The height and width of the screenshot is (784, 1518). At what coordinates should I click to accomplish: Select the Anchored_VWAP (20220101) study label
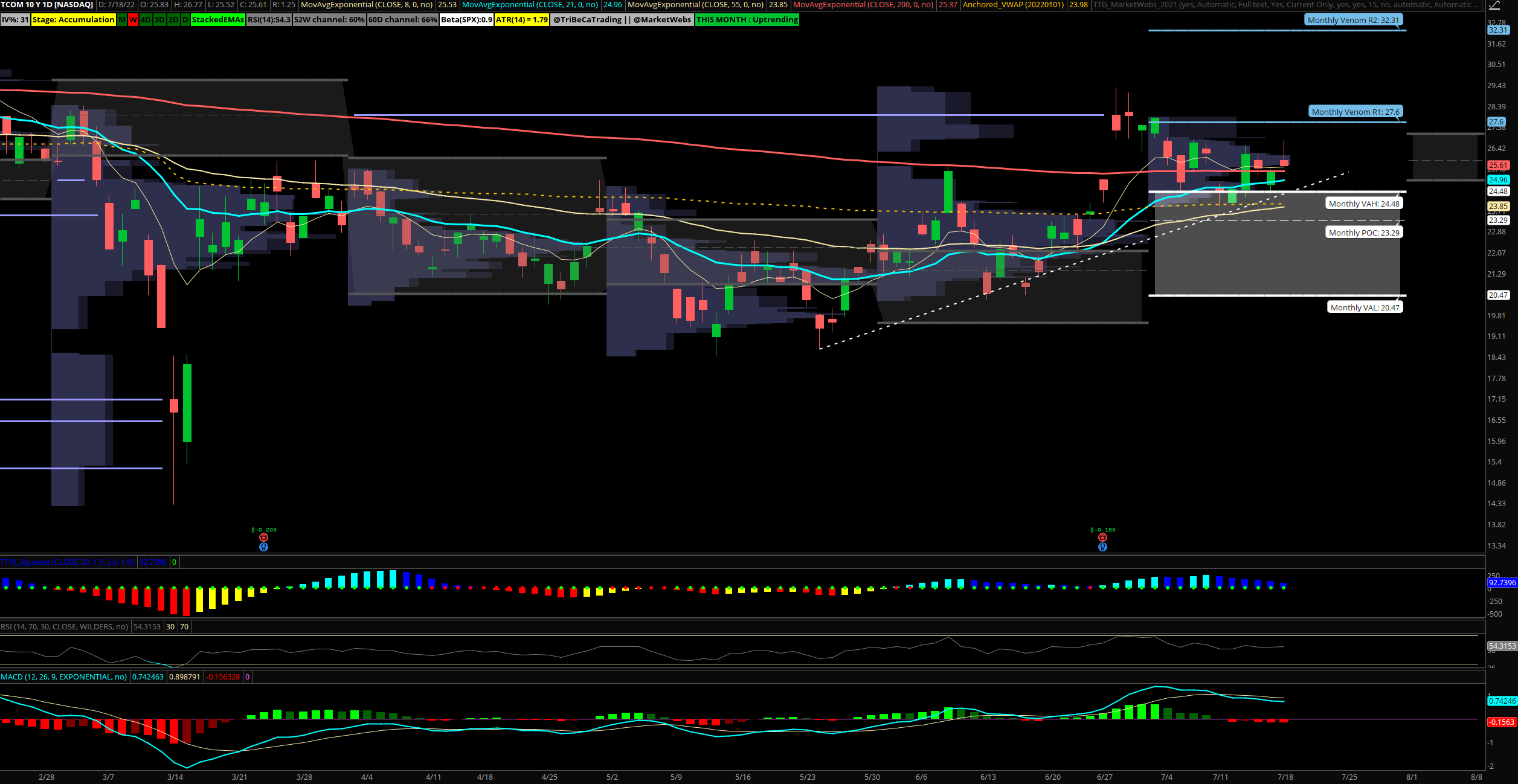coord(1013,4)
